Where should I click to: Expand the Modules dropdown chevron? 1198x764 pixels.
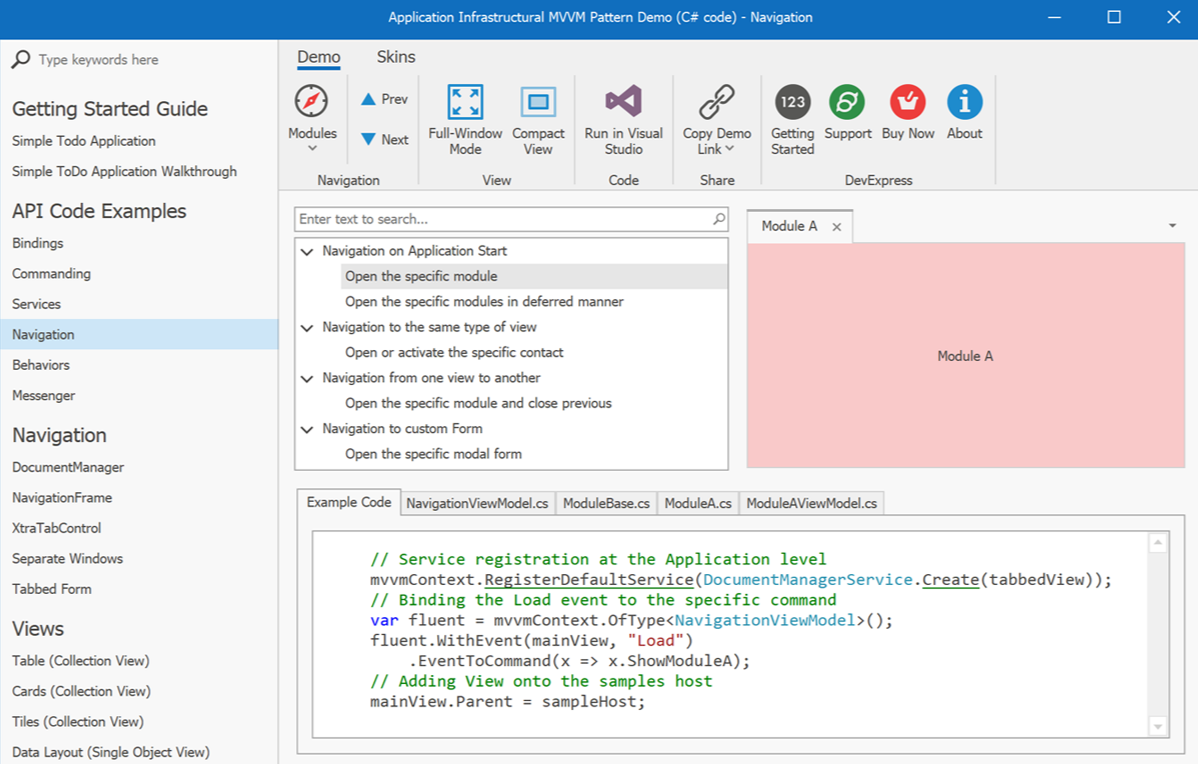pos(312,148)
